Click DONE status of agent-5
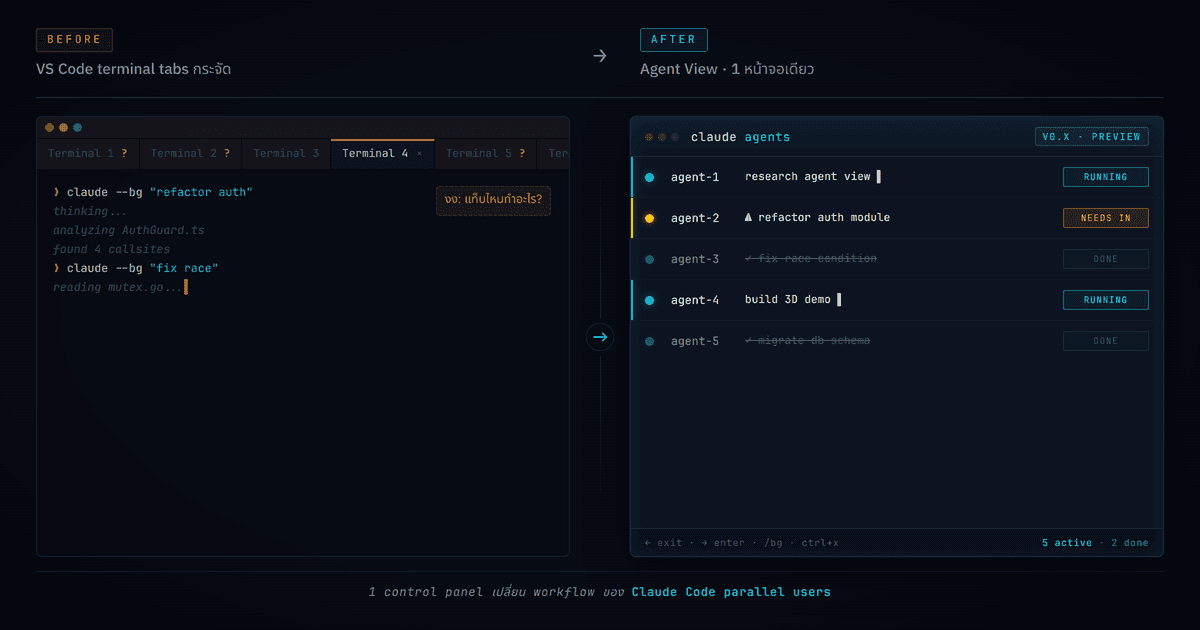Screen dimensions: 1200x630 [1105, 341]
